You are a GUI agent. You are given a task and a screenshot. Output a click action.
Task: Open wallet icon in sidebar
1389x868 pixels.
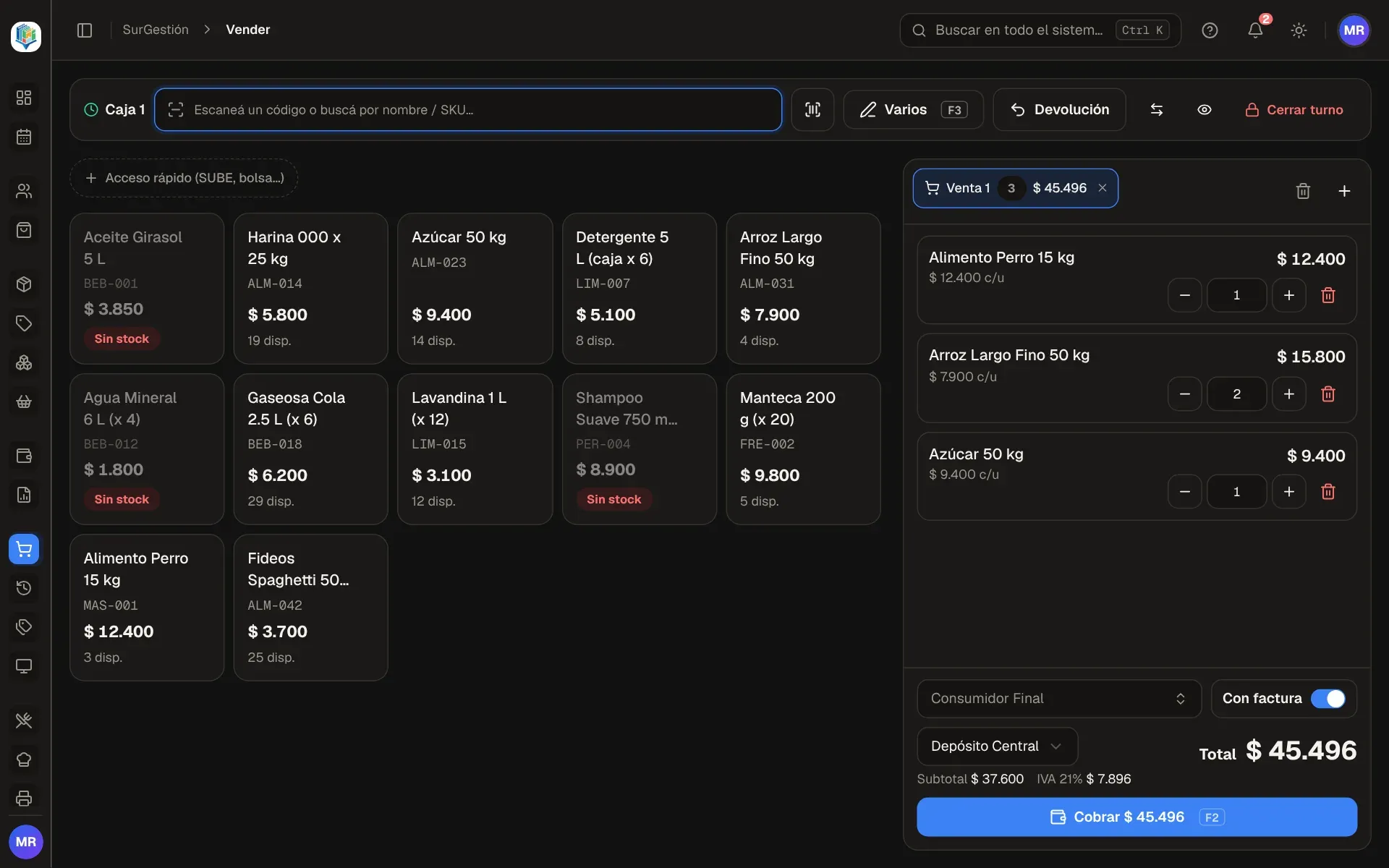coord(24,456)
